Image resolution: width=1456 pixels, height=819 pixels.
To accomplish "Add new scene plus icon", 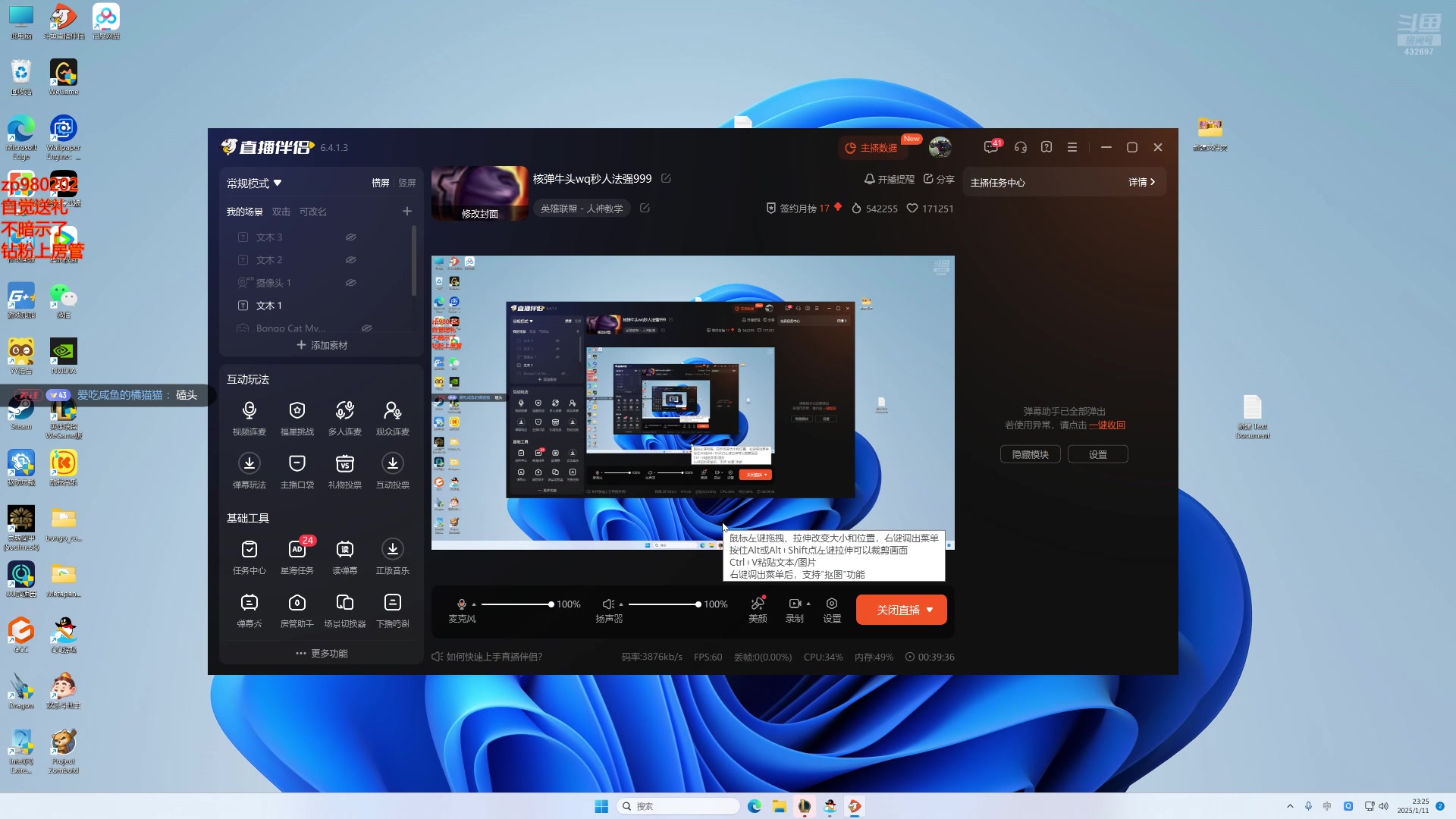I will click(406, 212).
